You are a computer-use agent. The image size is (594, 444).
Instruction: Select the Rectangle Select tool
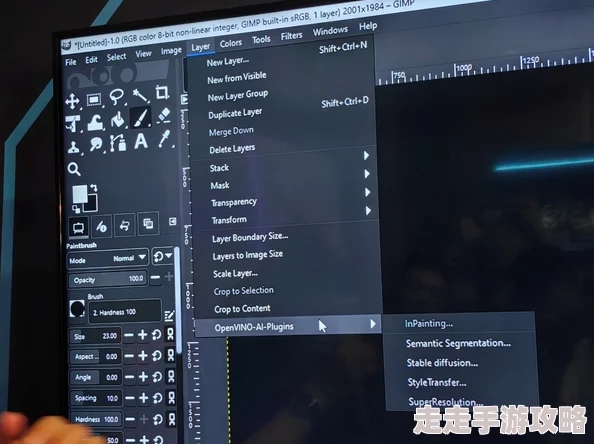94,100
